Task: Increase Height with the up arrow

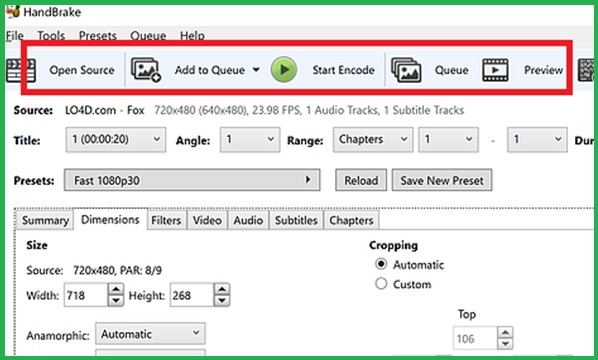Action: [222, 289]
